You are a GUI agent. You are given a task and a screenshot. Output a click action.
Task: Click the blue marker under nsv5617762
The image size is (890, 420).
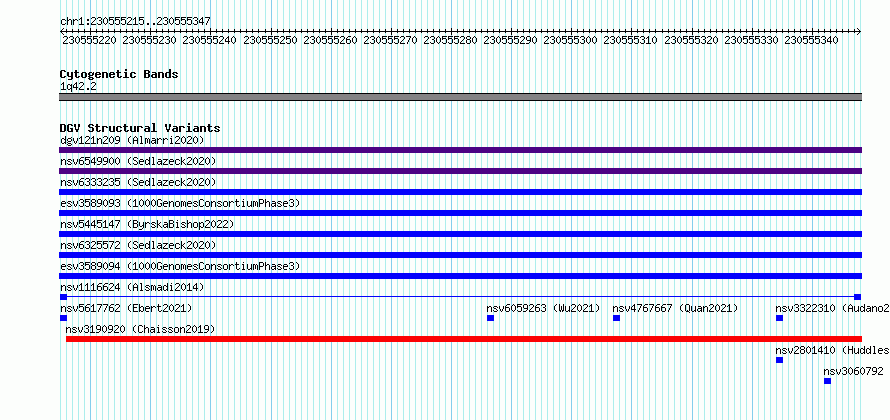tap(63, 318)
